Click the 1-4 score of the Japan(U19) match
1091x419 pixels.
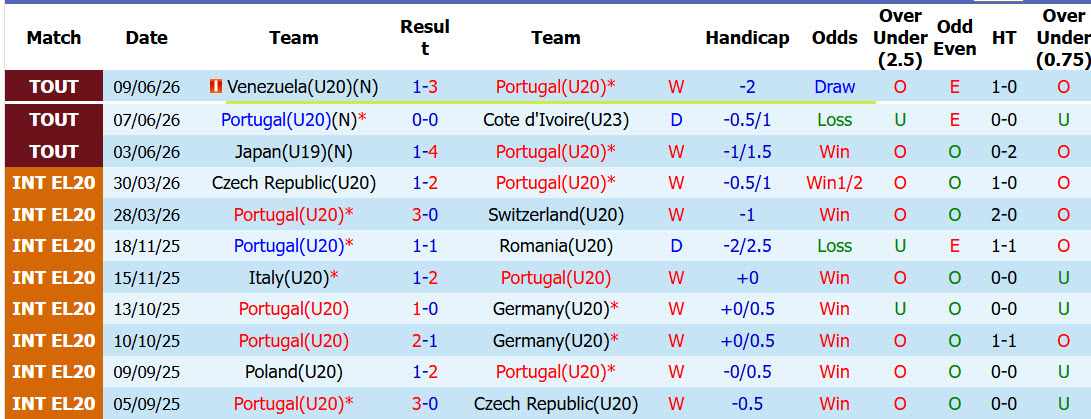(x=425, y=152)
